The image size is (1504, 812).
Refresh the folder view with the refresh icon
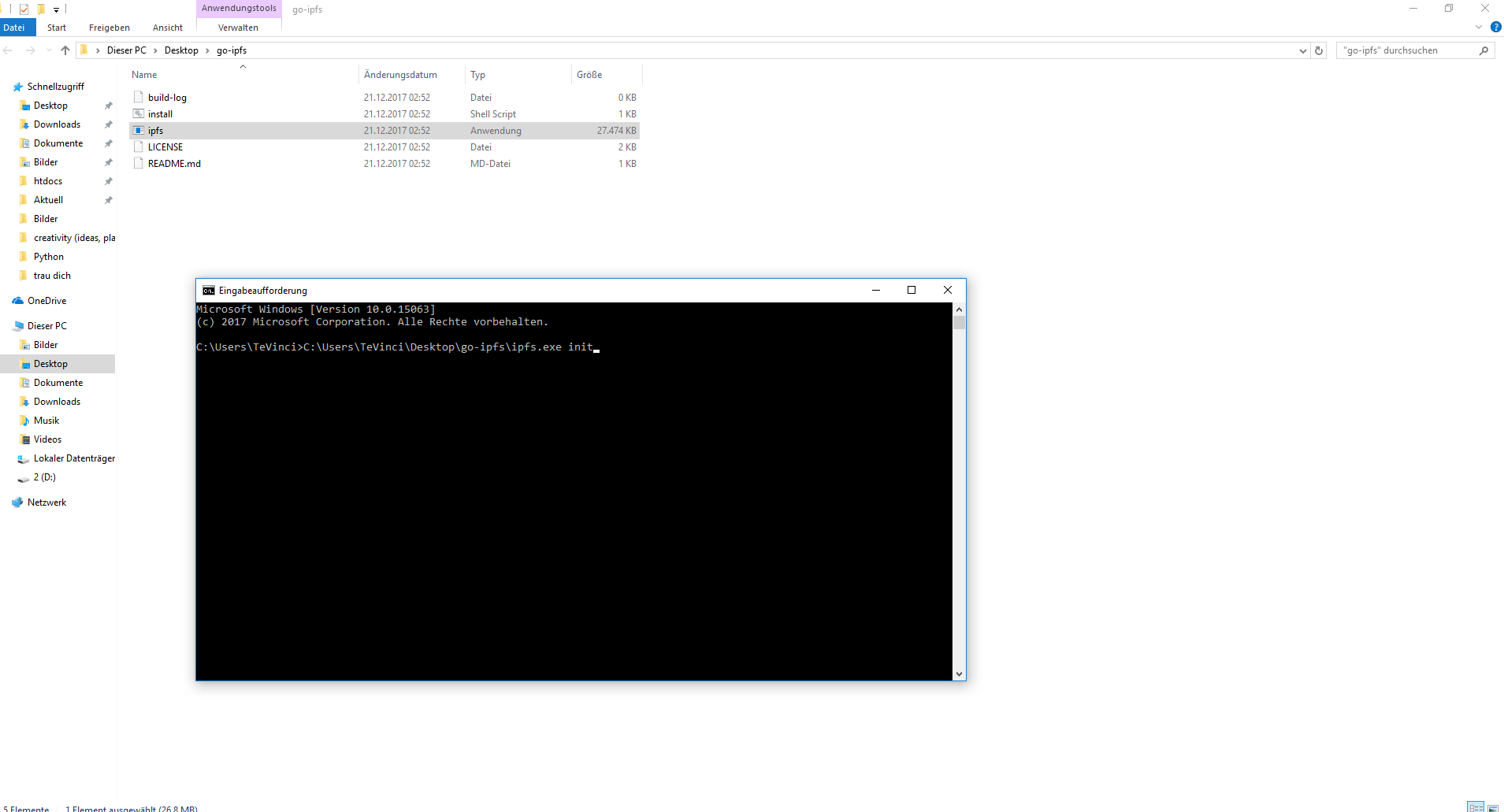[1320, 50]
